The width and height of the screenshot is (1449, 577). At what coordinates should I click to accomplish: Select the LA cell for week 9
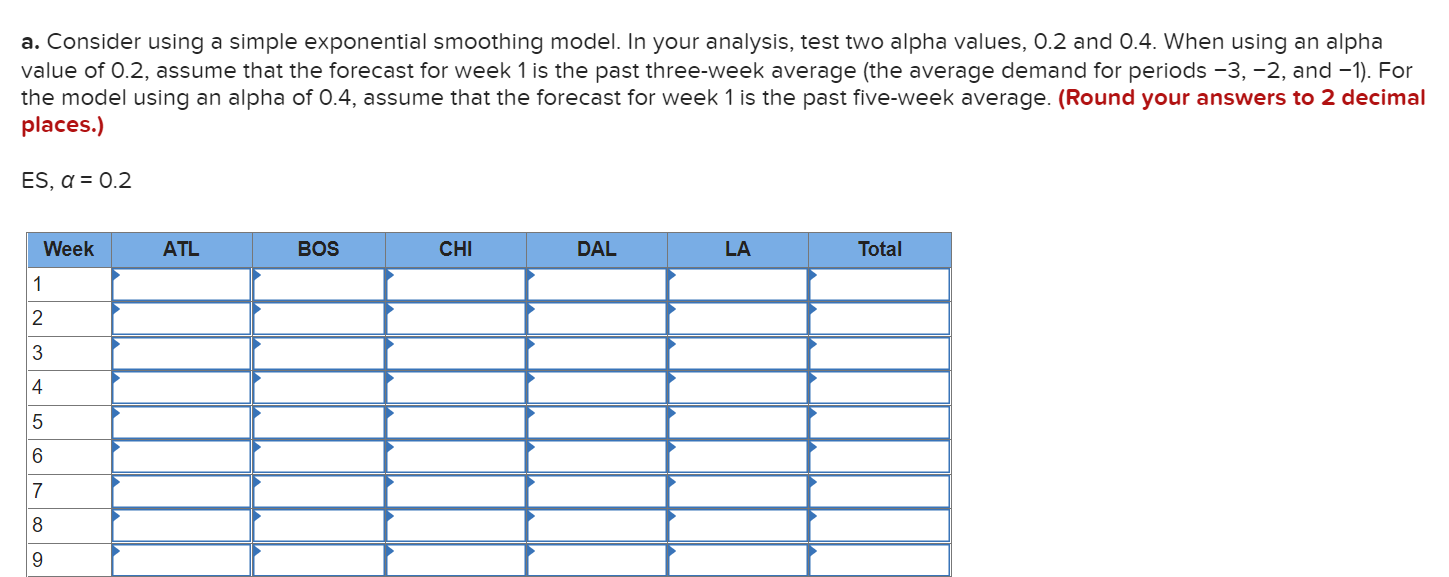click(x=738, y=560)
